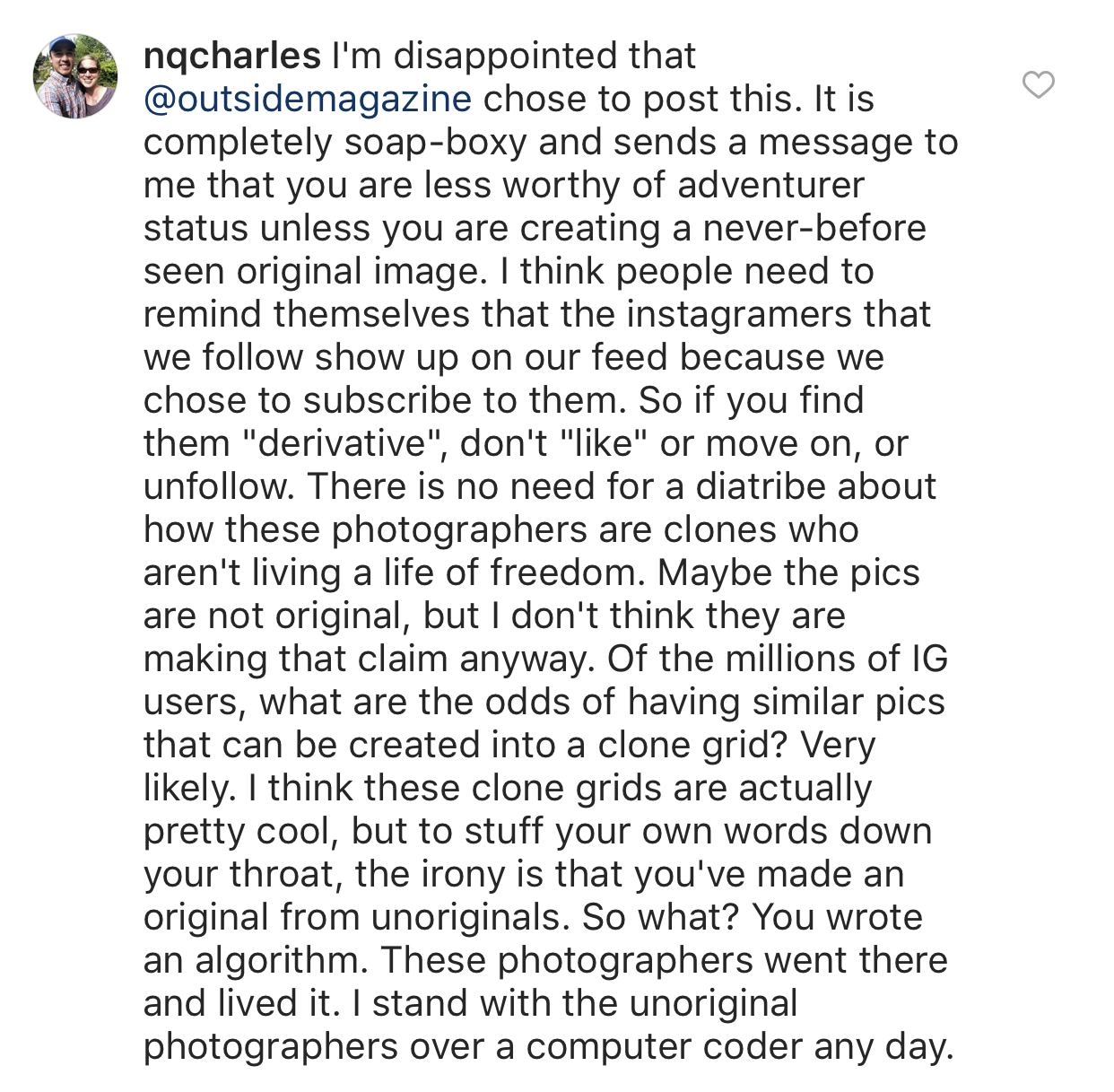Like the comment with the heart icon
The height and width of the screenshot is (1092, 1114).
coord(1038,84)
